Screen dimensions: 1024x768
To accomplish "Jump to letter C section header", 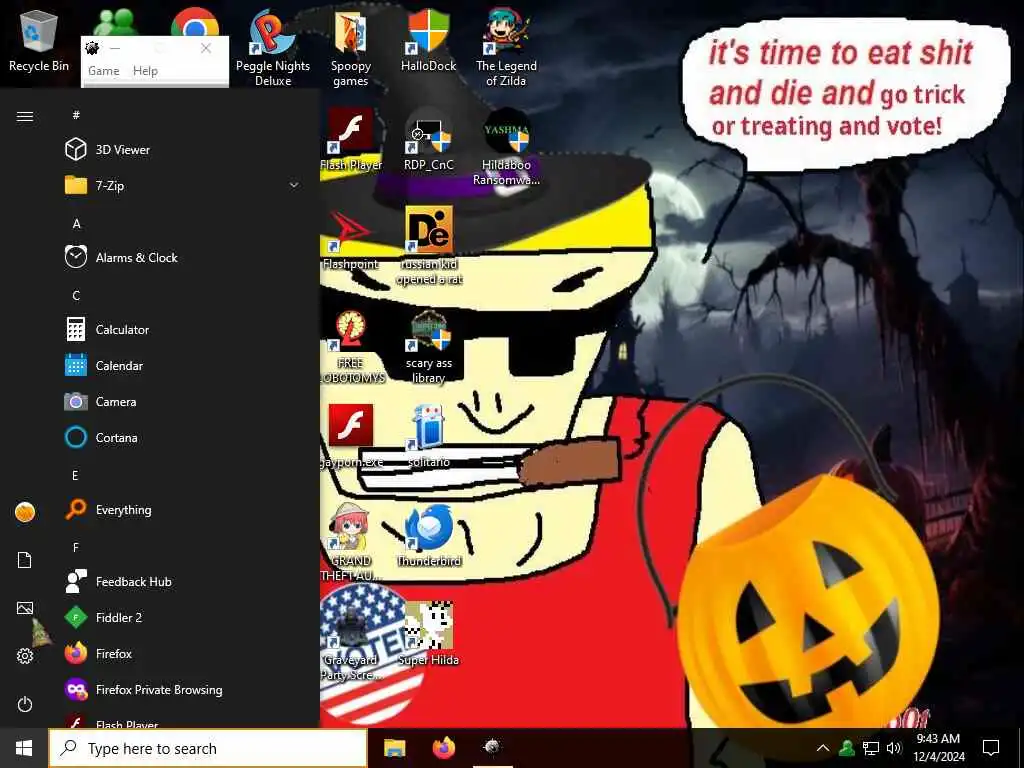I will click(x=76, y=296).
